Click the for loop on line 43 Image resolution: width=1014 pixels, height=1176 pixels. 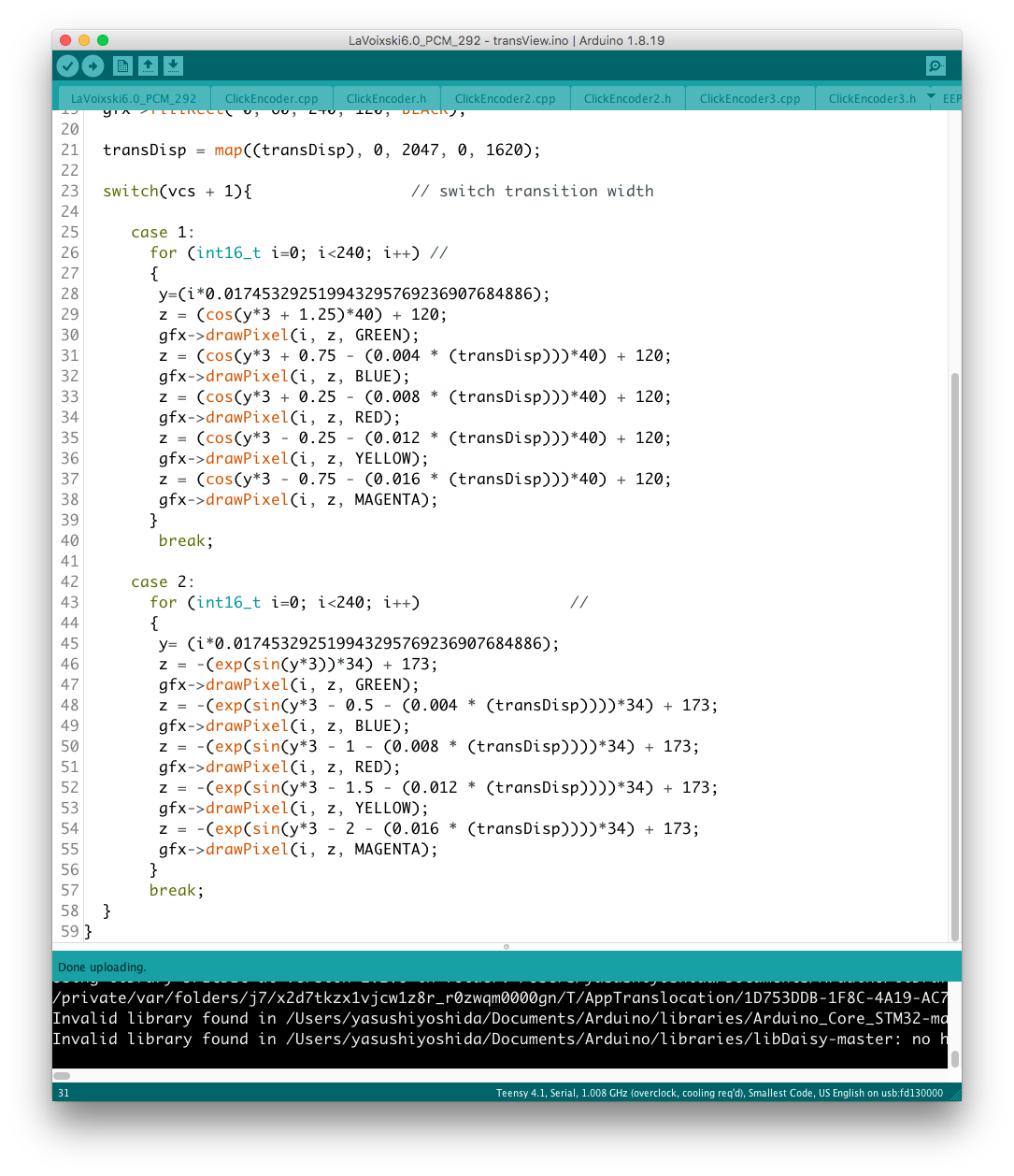[285, 602]
